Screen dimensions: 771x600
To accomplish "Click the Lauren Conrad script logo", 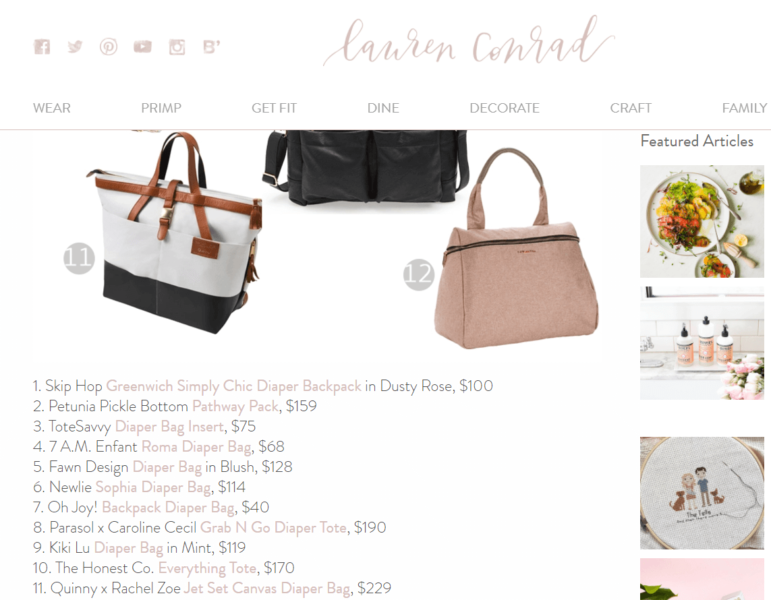I will coord(469,43).
